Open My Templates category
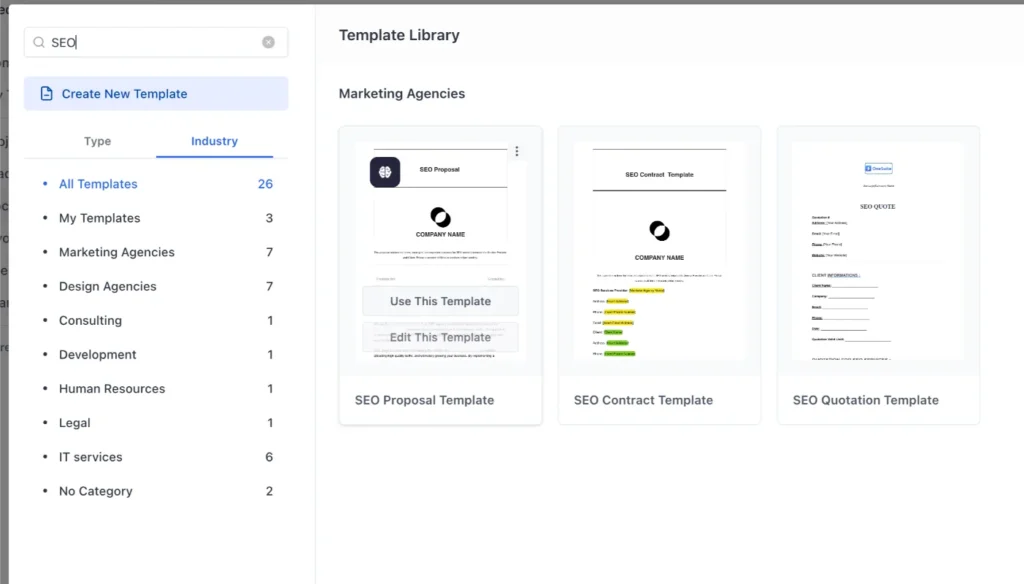 pyautogui.click(x=99, y=218)
